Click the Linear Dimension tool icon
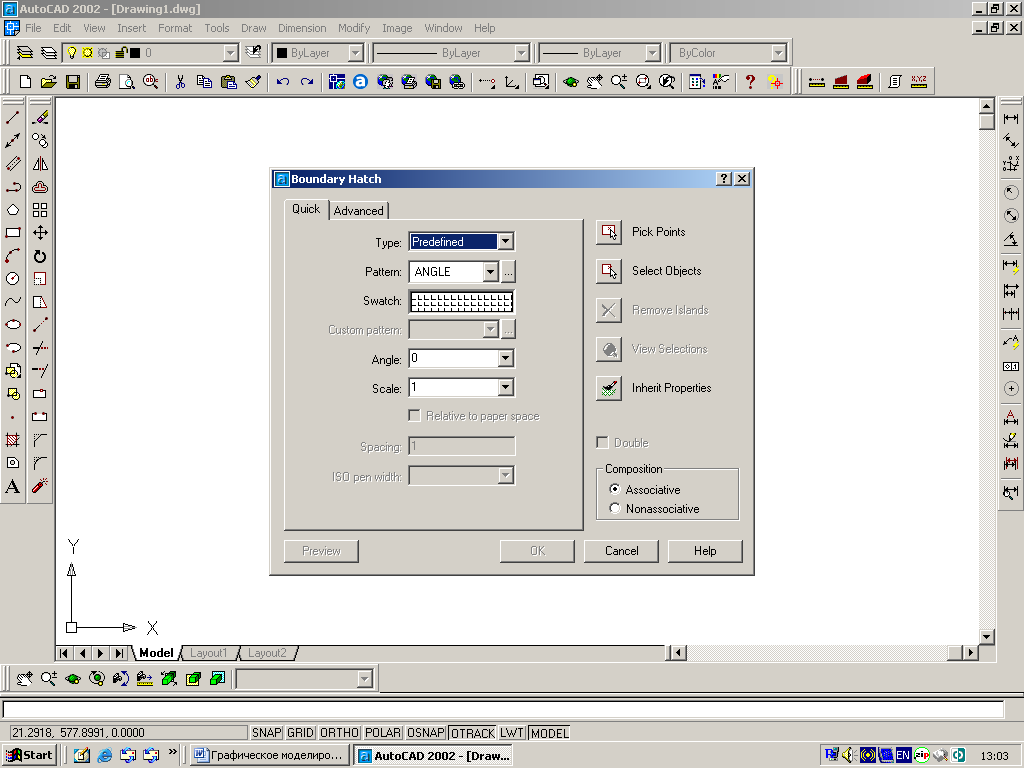Image resolution: width=1024 pixels, height=768 pixels. coord(1010,118)
